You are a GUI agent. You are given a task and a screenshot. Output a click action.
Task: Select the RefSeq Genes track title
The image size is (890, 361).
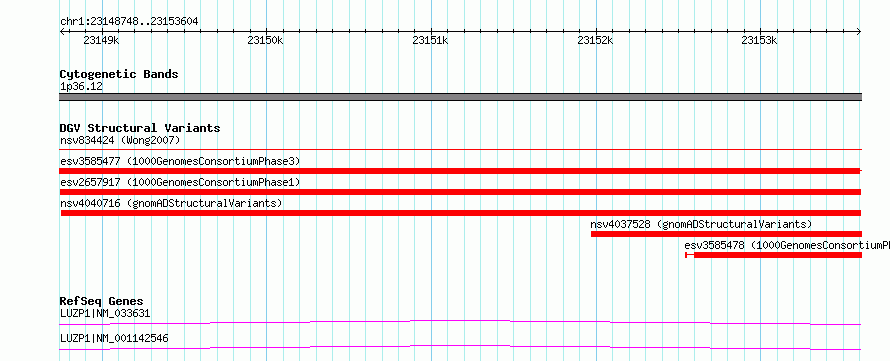click(102, 301)
